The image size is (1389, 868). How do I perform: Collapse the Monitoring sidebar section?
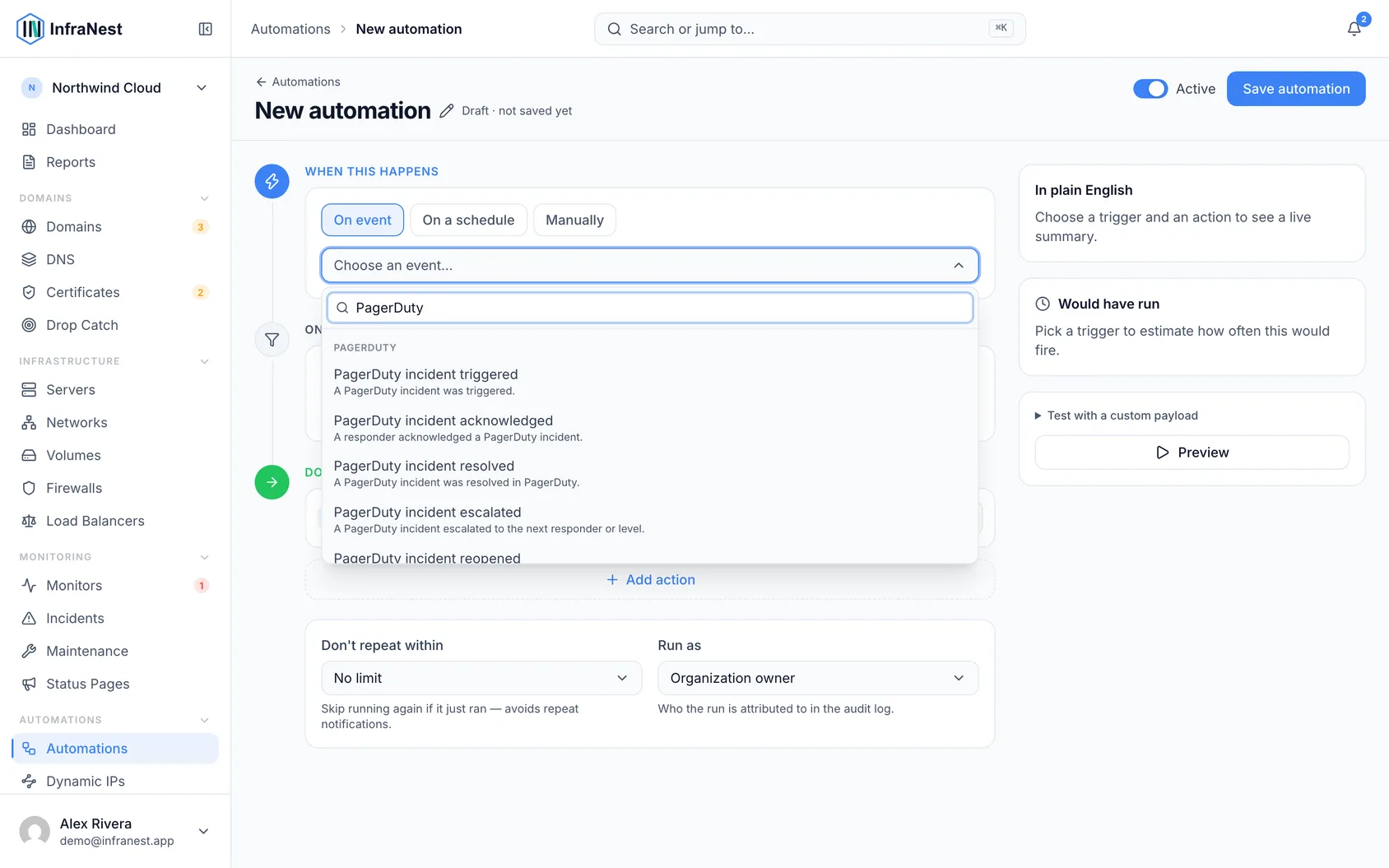click(x=204, y=557)
